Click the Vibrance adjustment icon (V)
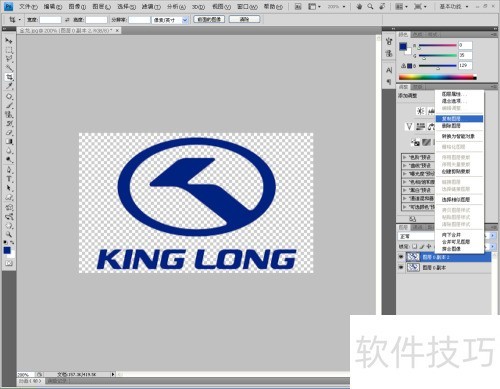Image resolution: width=500 pixels, height=389 pixels. click(409, 126)
